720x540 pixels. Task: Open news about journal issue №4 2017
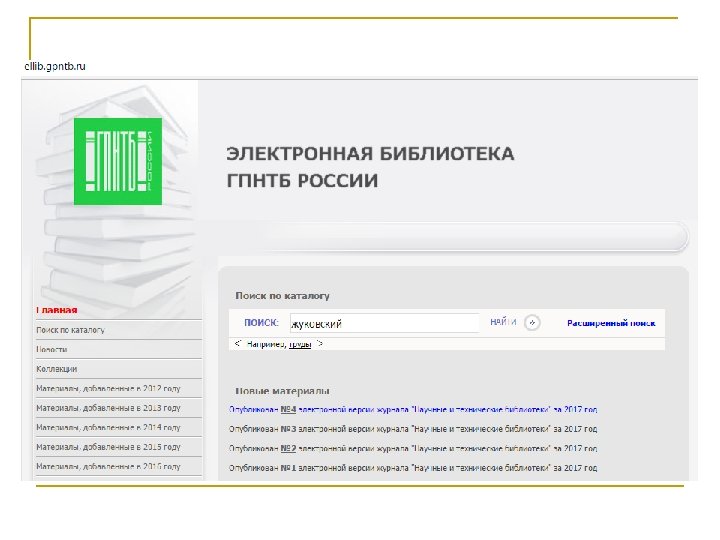(413, 409)
